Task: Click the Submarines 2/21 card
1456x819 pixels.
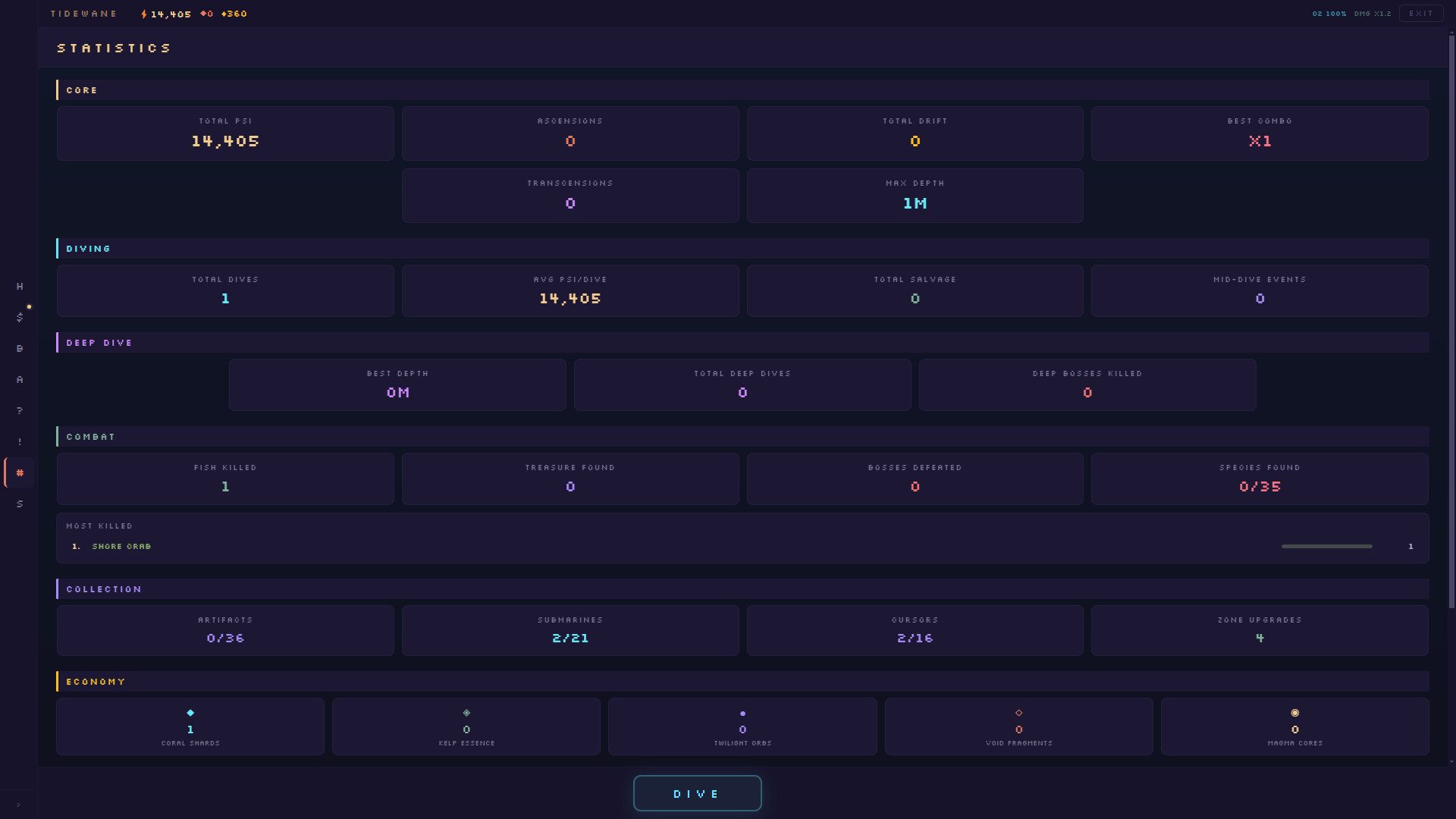Action: (x=570, y=630)
